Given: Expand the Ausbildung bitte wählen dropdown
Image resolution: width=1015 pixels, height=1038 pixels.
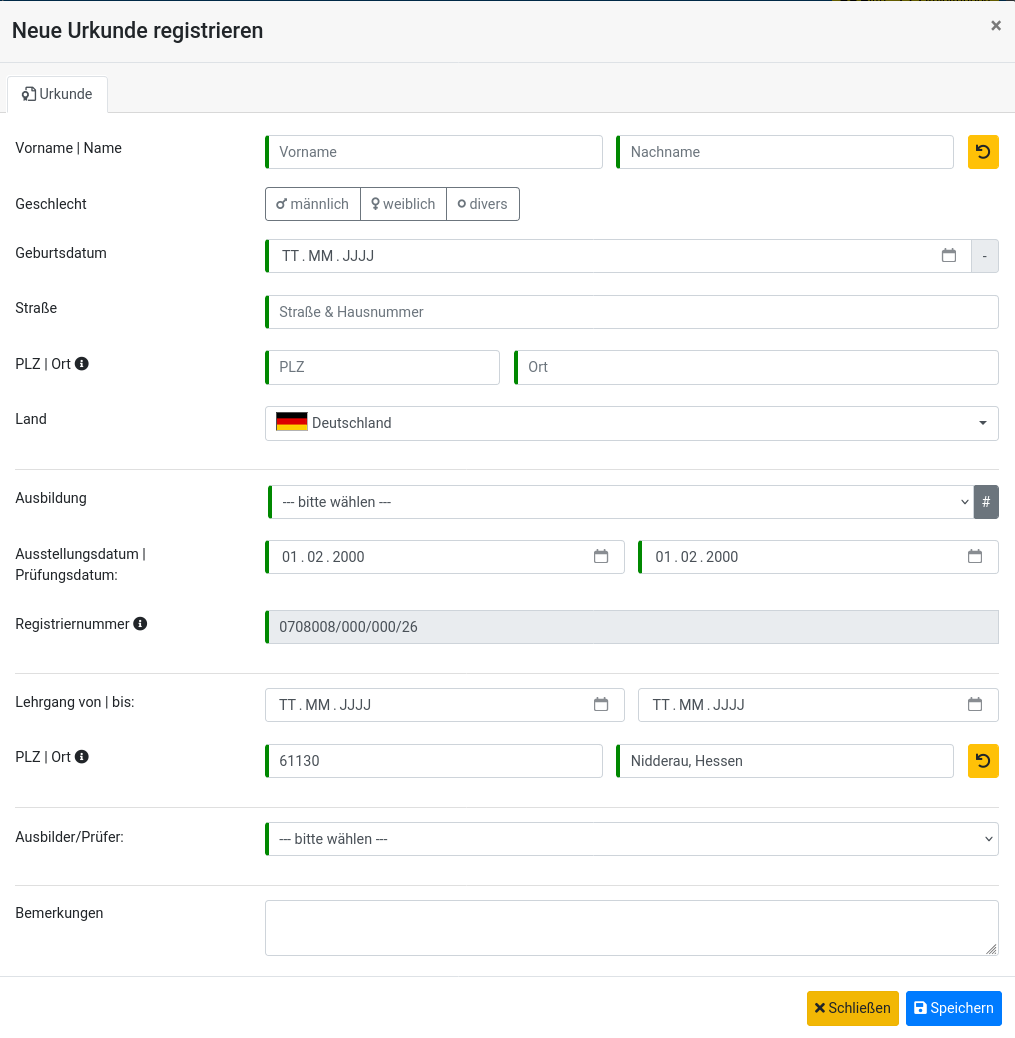Looking at the screenshot, I should 621,502.
